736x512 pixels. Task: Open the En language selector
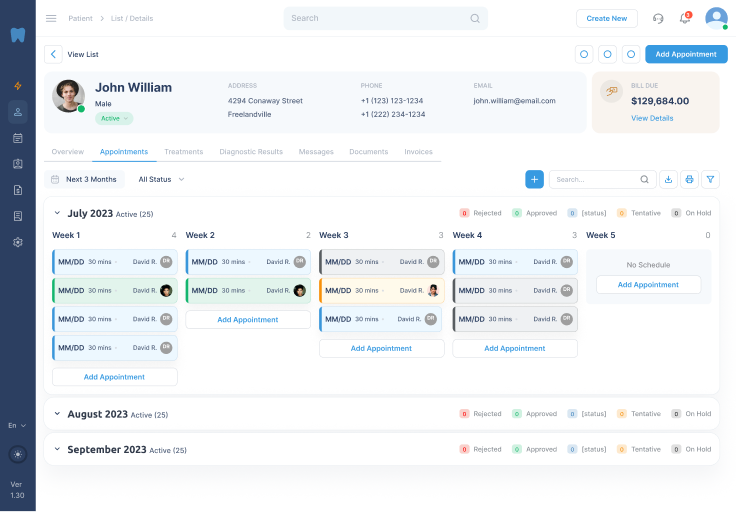coord(17,425)
